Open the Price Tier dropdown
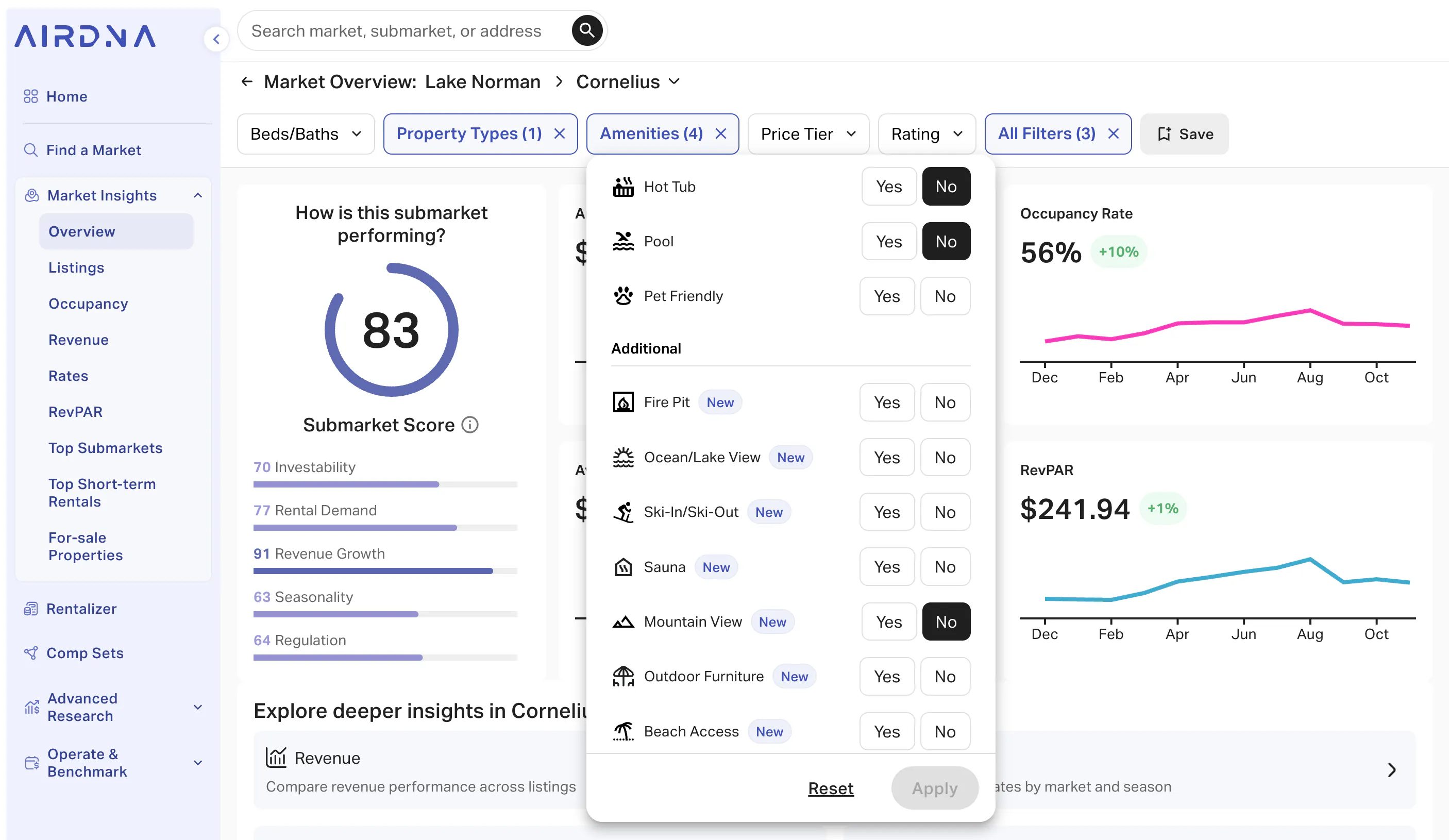1449x840 pixels. (x=808, y=134)
